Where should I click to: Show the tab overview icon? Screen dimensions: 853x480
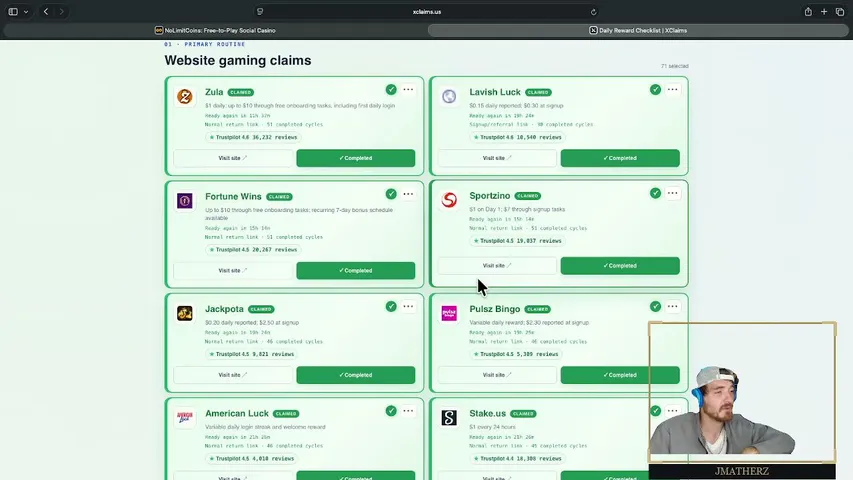tap(840, 11)
